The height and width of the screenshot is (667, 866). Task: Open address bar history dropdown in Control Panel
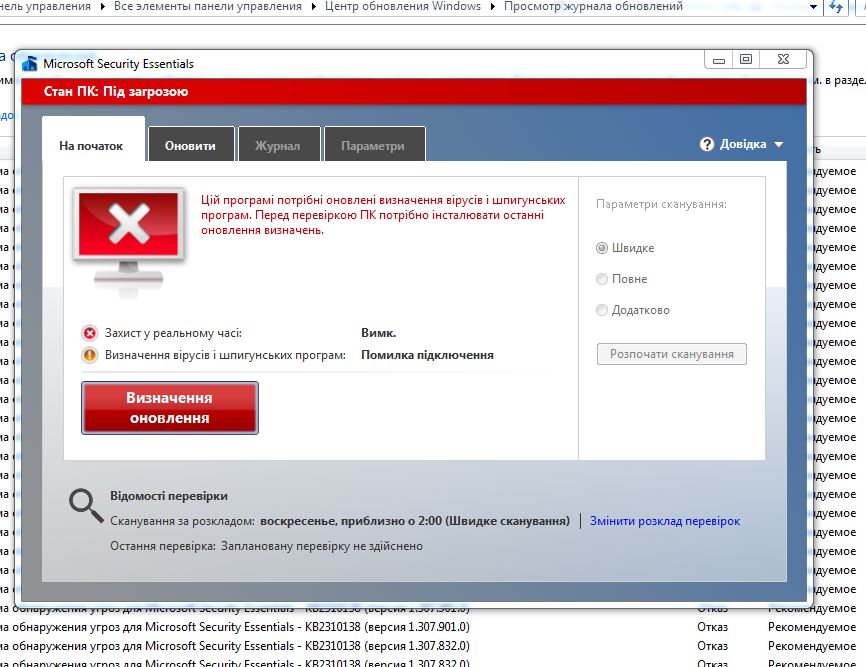click(x=813, y=7)
